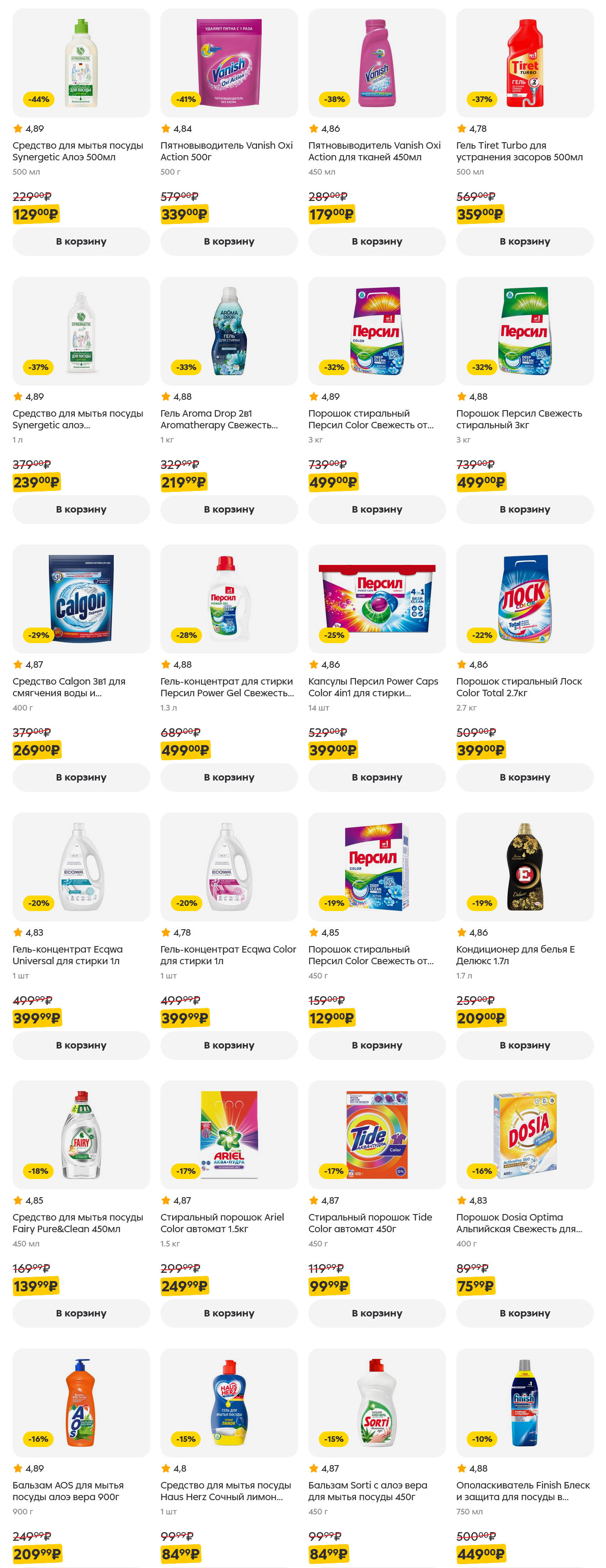Add Лоск Color Total 2.7кг to cart

[525, 777]
